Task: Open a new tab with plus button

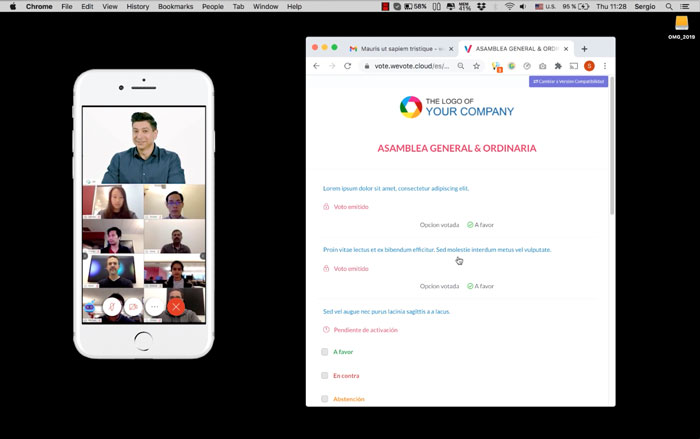Action: click(x=584, y=49)
